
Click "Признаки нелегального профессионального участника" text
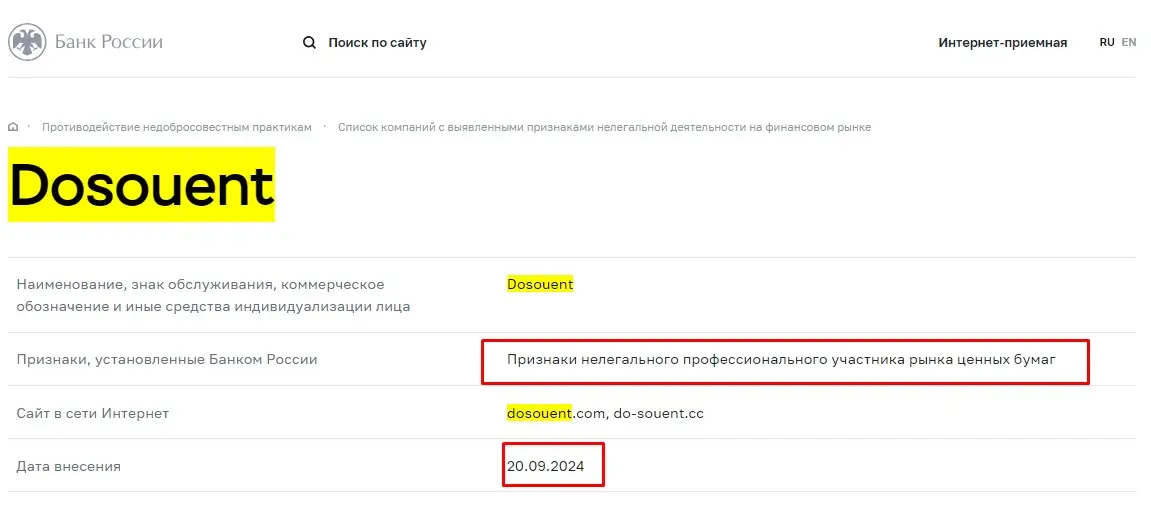tap(781, 359)
